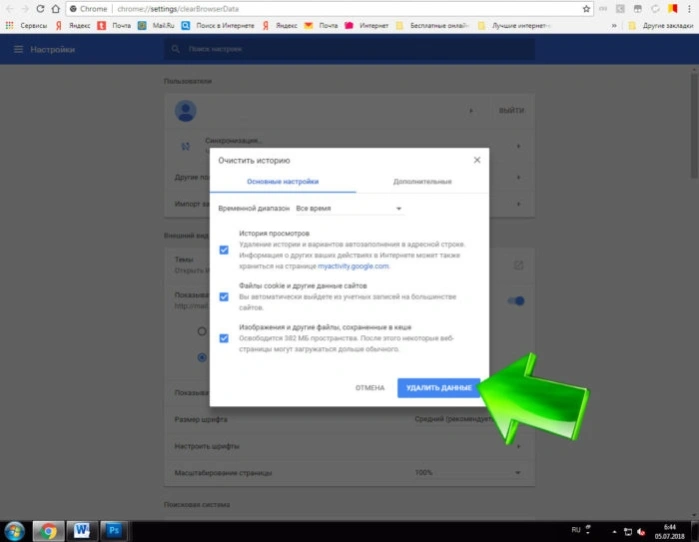Click the RU language indicator
This screenshot has height=542, width=699.
pos(576,530)
